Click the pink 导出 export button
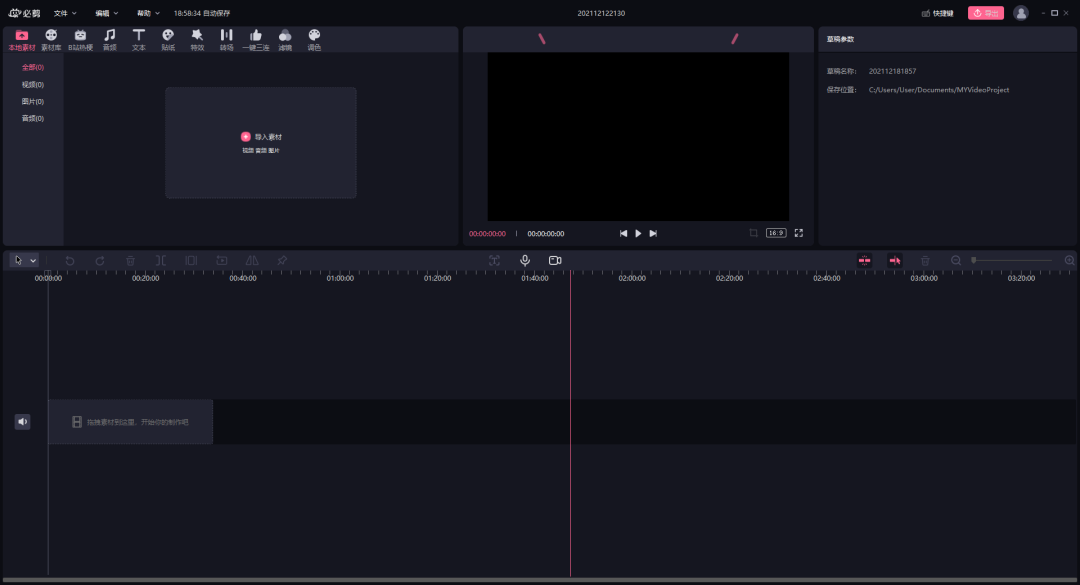The height and width of the screenshot is (585, 1080). [986, 13]
